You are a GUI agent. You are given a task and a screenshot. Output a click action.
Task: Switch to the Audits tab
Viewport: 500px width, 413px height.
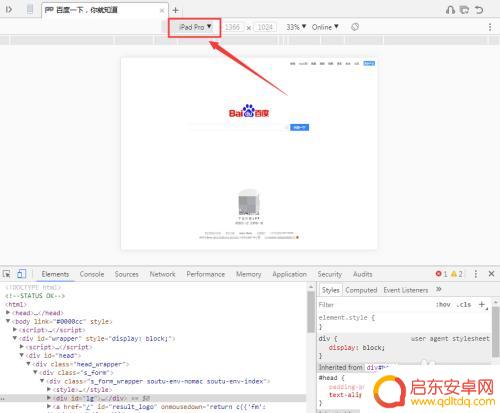363,274
